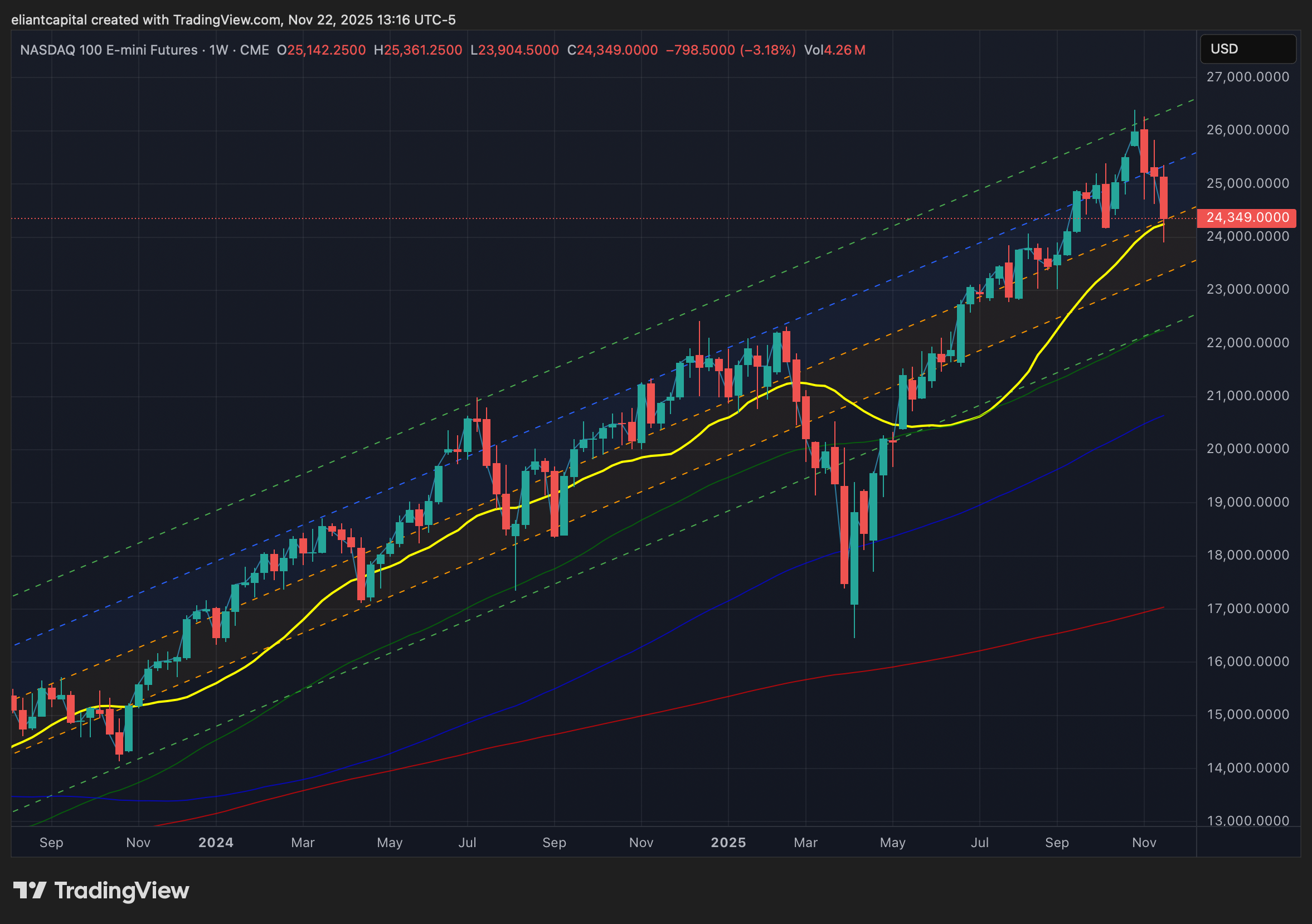Click the −798.5000 (−3.18%) change value
Screen dimensions: 1312x924
point(730,50)
